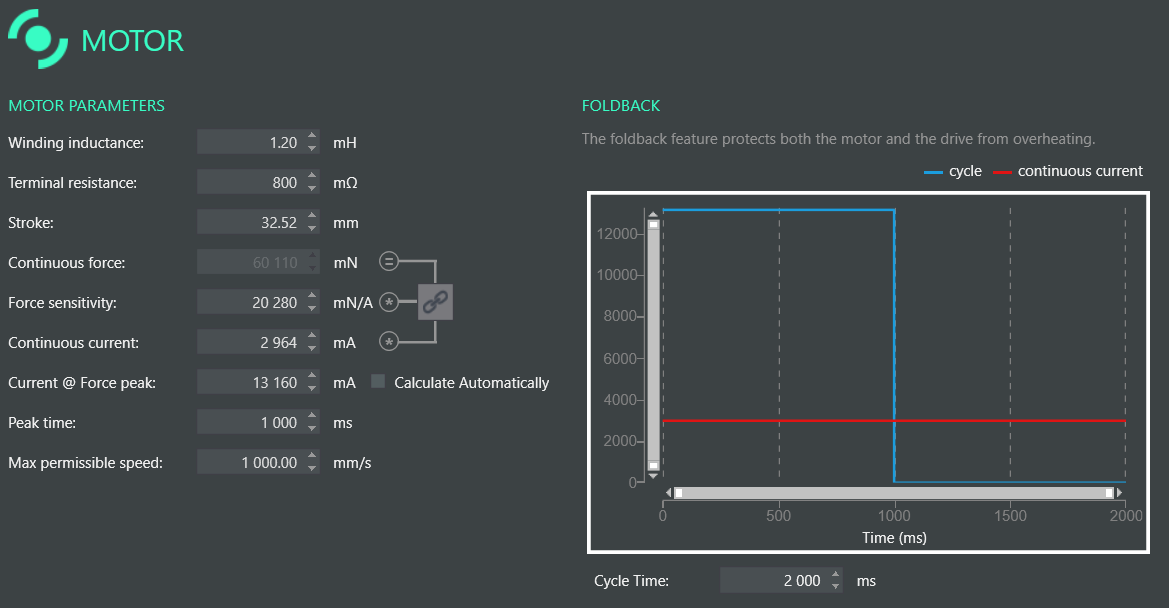Screen dimensions: 1169x608
Task: Click bottom handle of vertical chart scrollbar
Action: click(x=653, y=465)
